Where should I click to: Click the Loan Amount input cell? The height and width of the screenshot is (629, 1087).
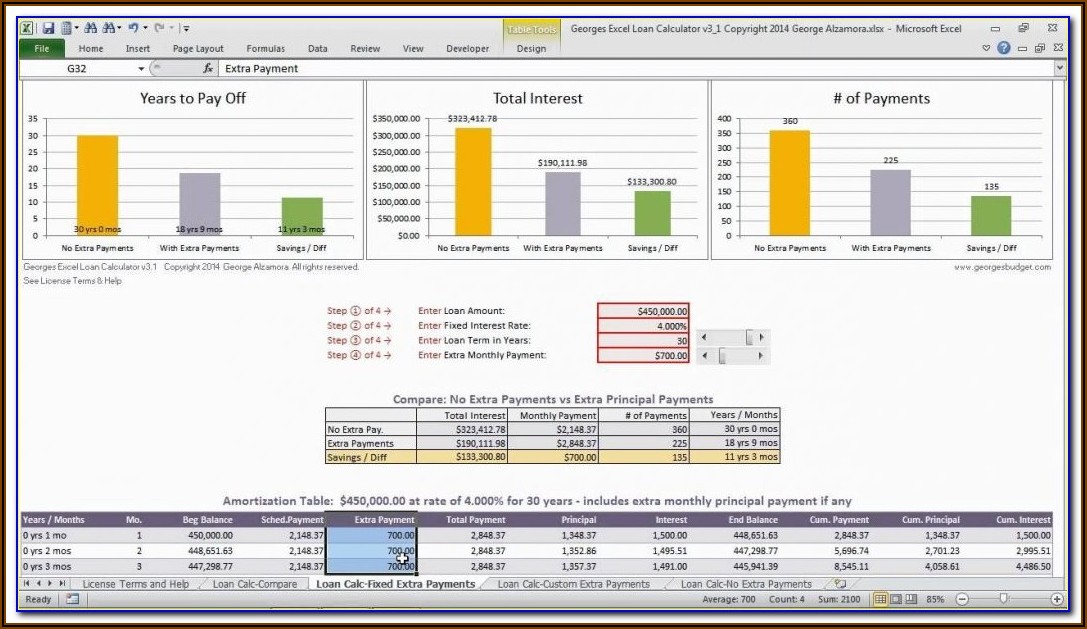[x=643, y=311]
